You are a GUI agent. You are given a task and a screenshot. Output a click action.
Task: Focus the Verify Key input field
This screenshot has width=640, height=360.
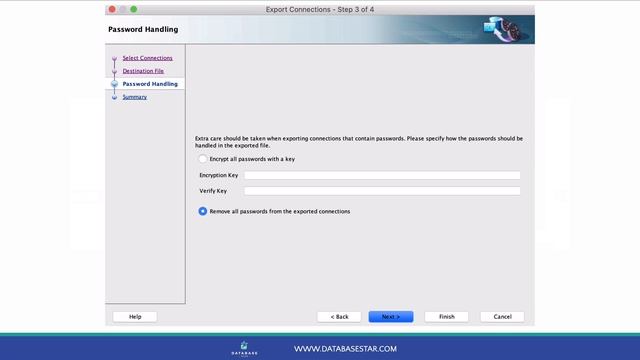[382, 191]
